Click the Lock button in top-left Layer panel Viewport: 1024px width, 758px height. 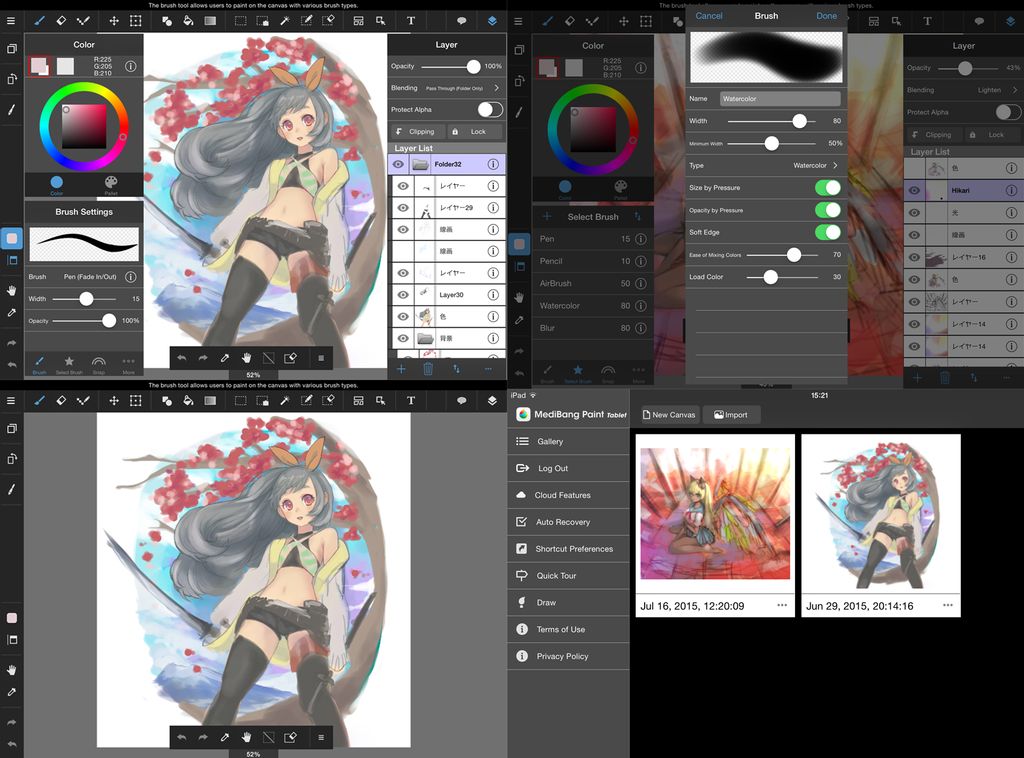point(475,131)
